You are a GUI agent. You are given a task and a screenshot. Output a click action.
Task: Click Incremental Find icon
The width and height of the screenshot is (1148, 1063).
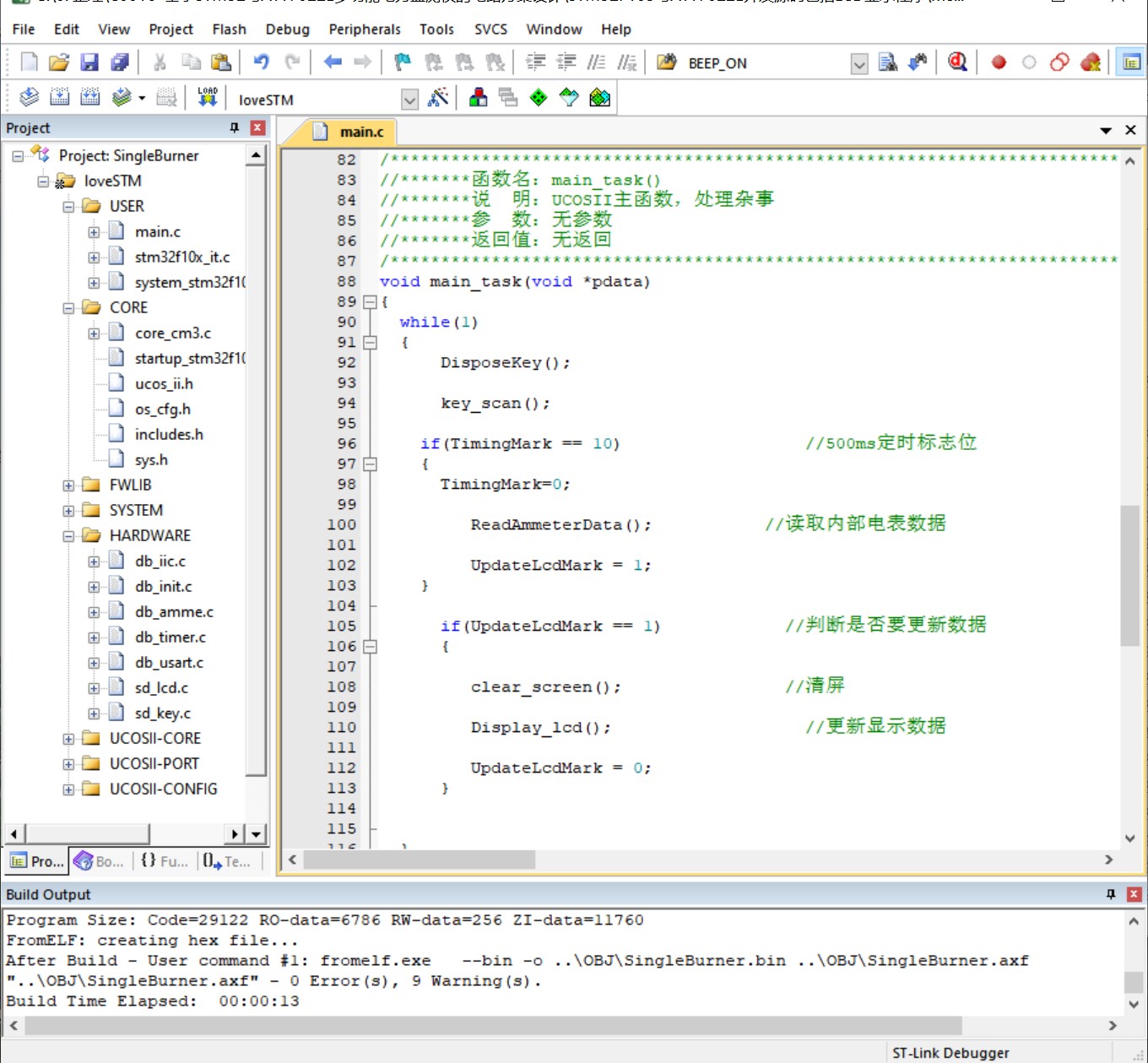(x=918, y=62)
